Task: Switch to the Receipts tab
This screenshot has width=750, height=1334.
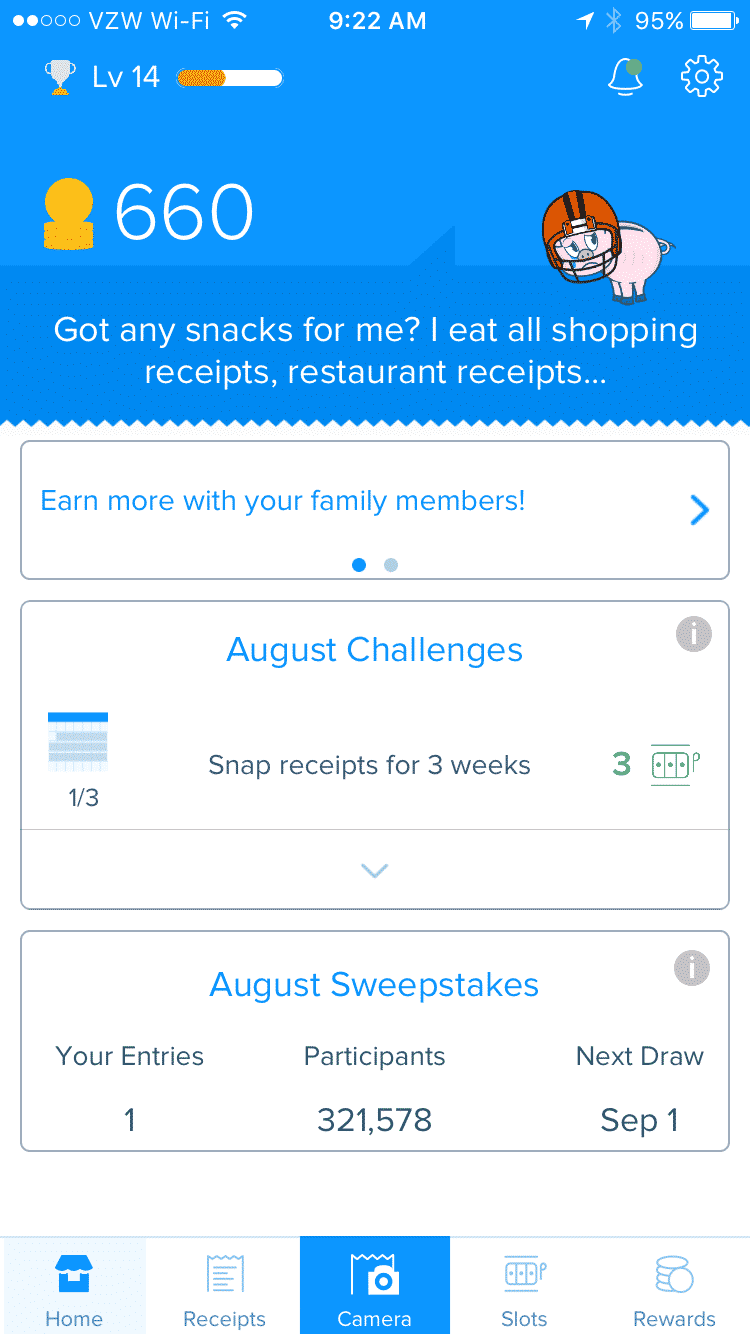Action: pyautogui.click(x=225, y=1286)
